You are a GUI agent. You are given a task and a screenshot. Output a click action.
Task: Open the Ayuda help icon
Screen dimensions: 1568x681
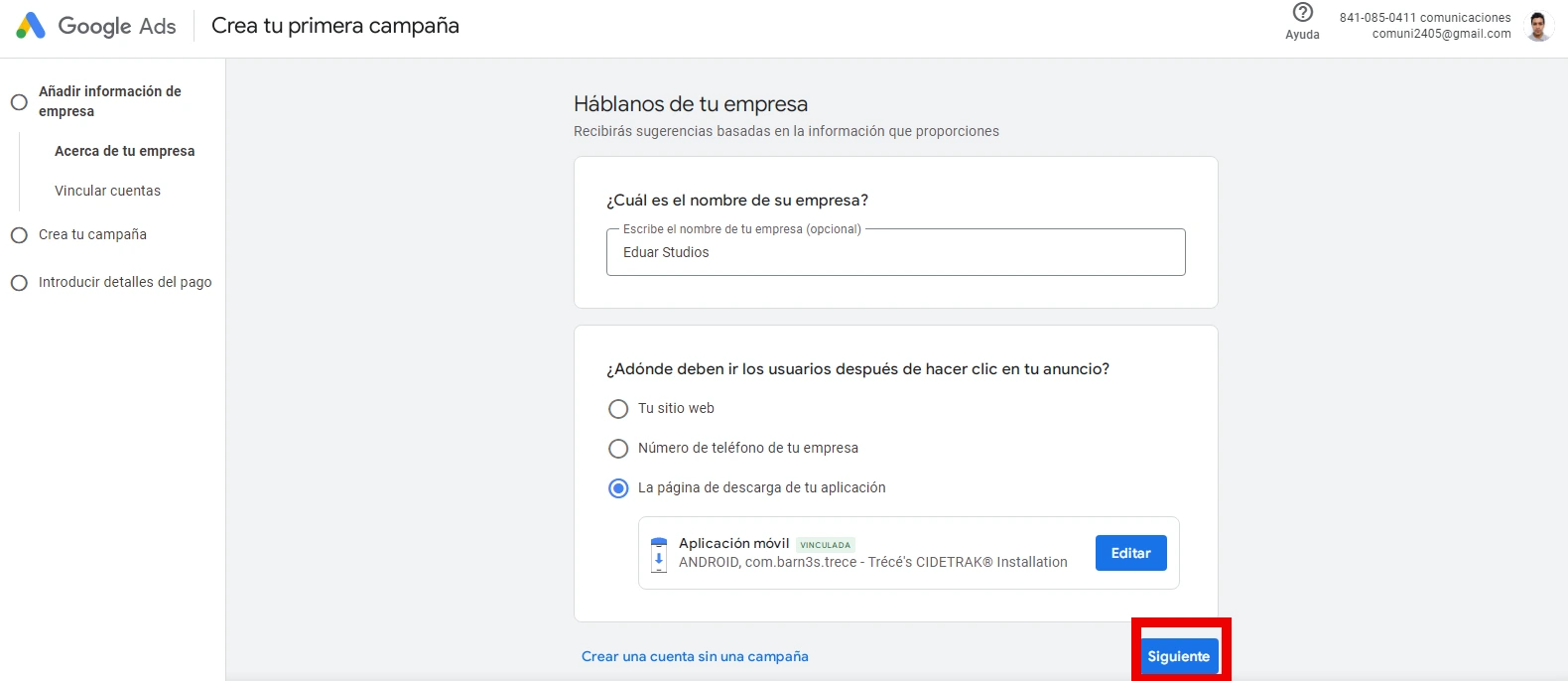(1302, 13)
